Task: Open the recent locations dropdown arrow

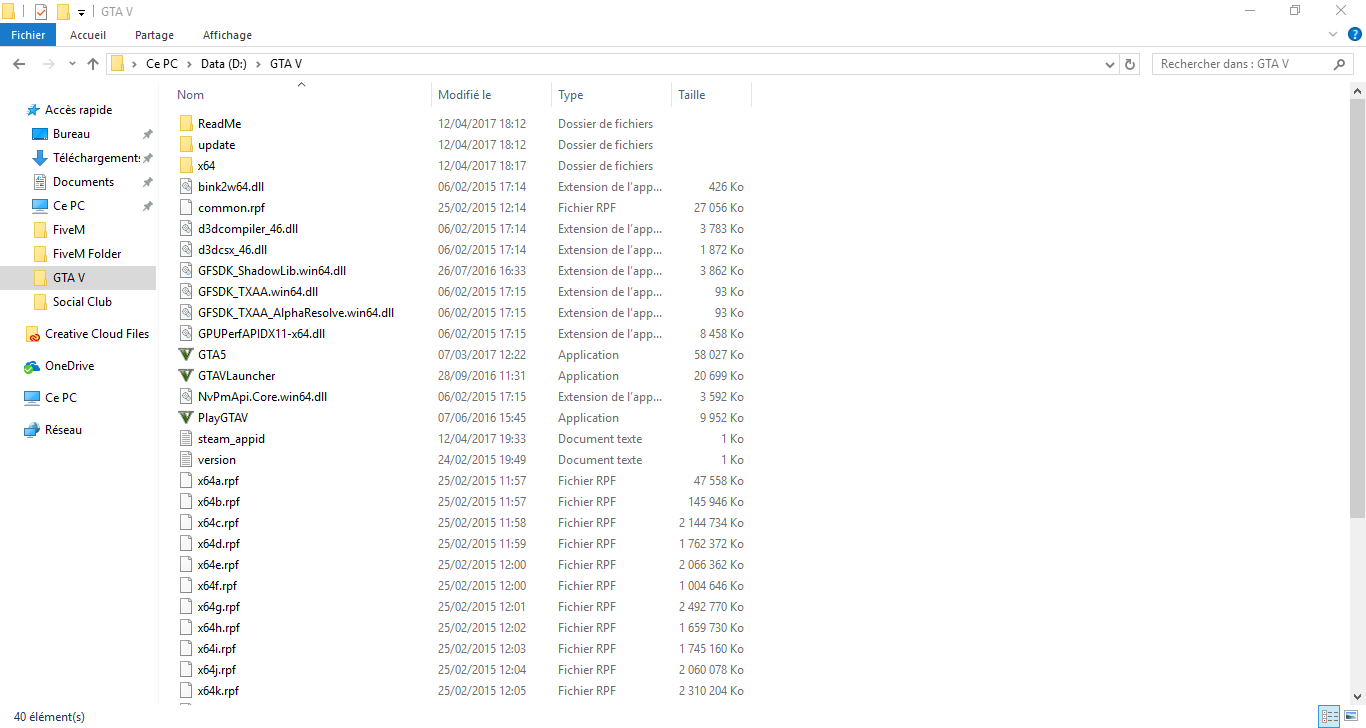Action: coord(72,64)
